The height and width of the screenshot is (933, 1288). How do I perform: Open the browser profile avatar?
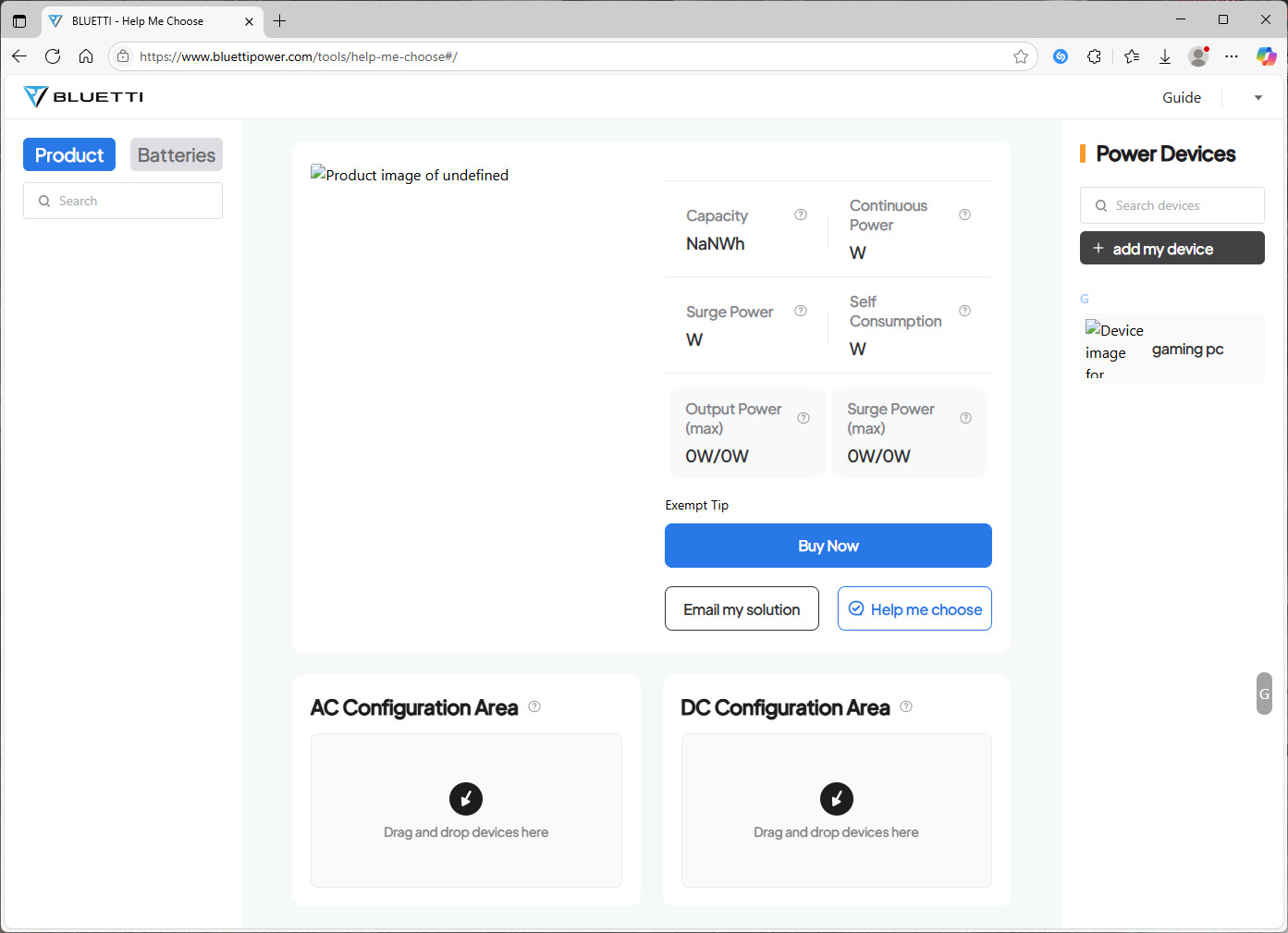tap(1198, 56)
